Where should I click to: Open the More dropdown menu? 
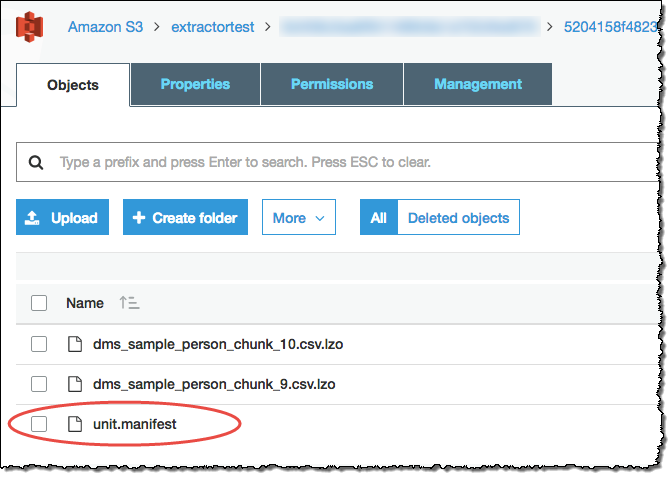(298, 217)
